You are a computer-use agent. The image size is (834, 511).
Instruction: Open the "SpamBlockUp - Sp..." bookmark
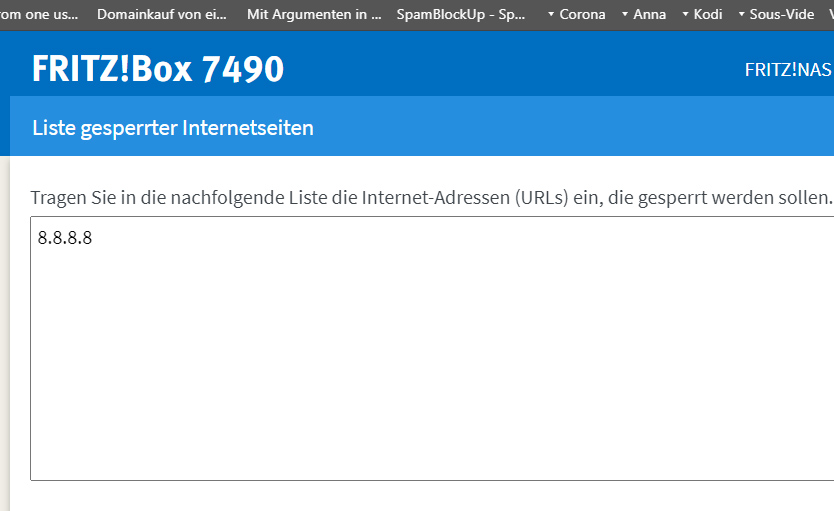coord(461,15)
